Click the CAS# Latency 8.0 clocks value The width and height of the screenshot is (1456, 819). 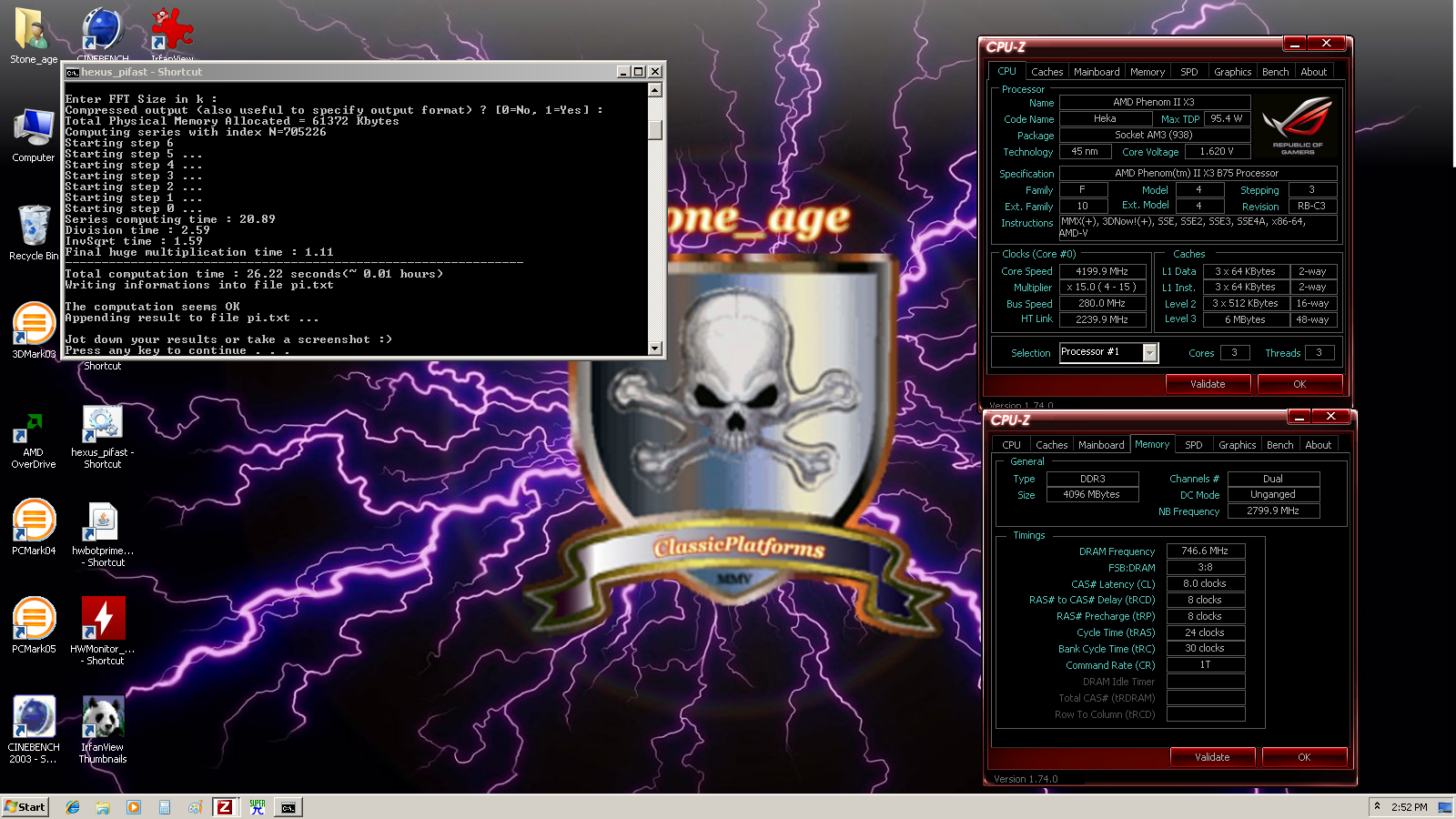(1205, 583)
